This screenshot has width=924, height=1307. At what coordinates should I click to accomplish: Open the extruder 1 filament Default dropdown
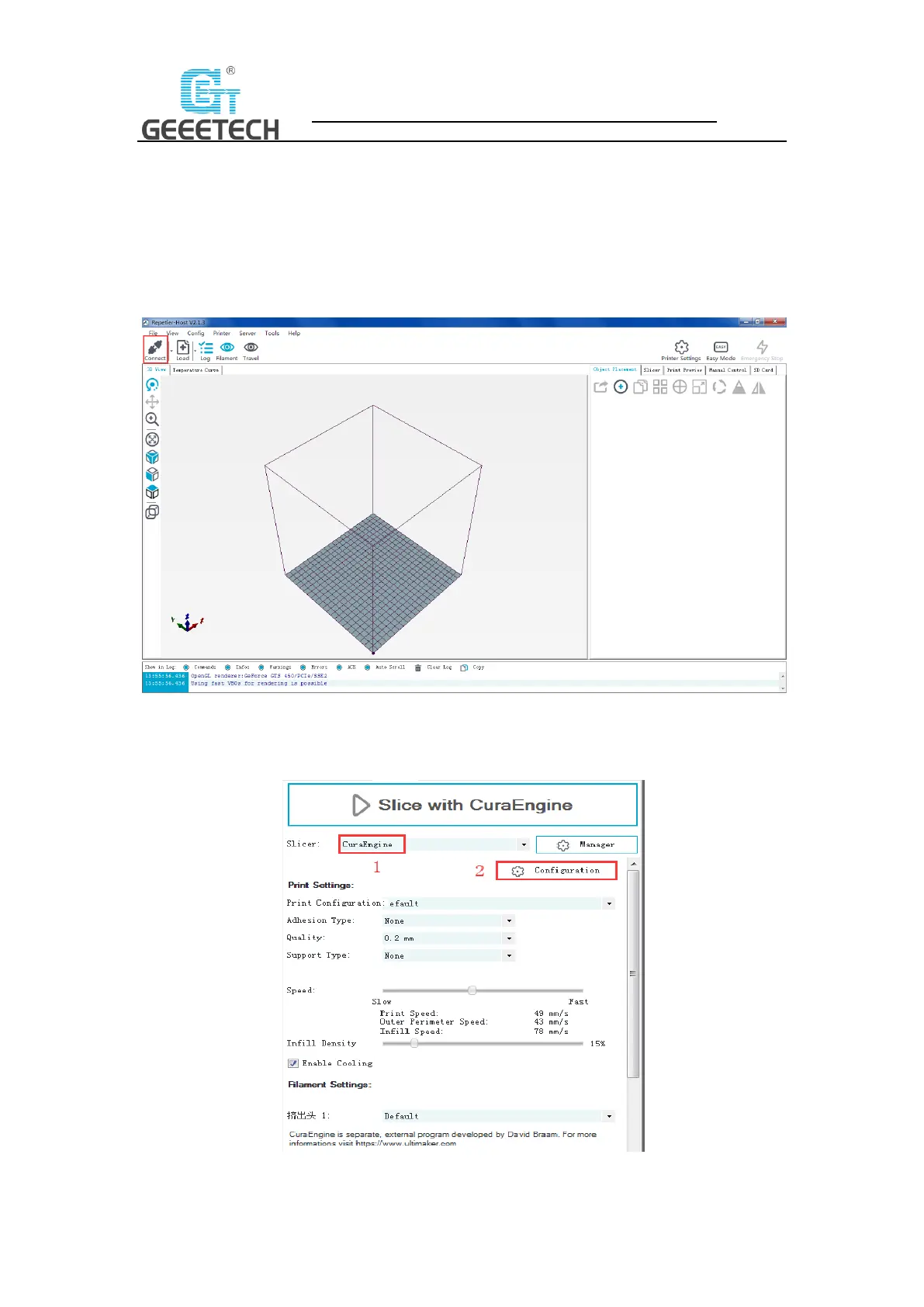pyautogui.click(x=609, y=1116)
